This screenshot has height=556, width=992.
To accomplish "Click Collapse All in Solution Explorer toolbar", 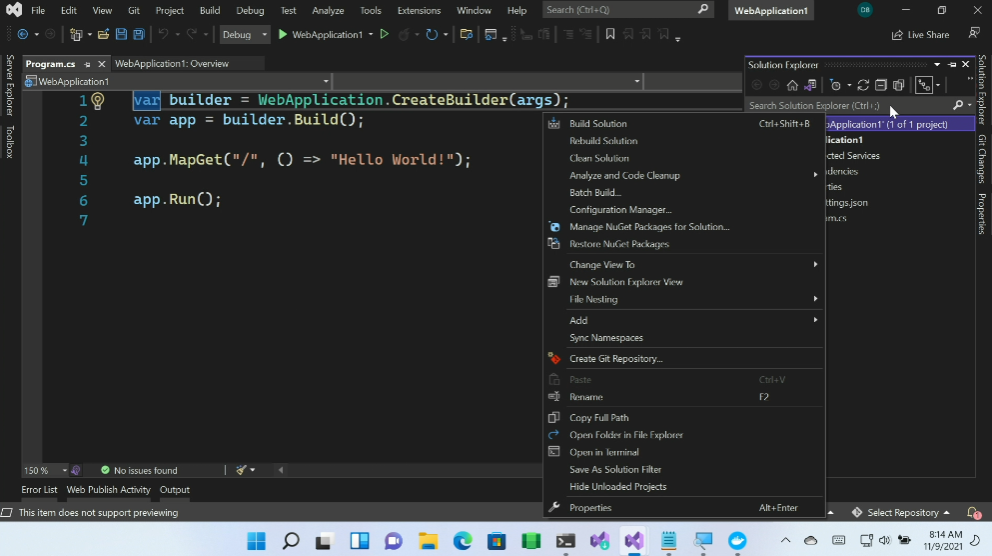I will click(881, 85).
